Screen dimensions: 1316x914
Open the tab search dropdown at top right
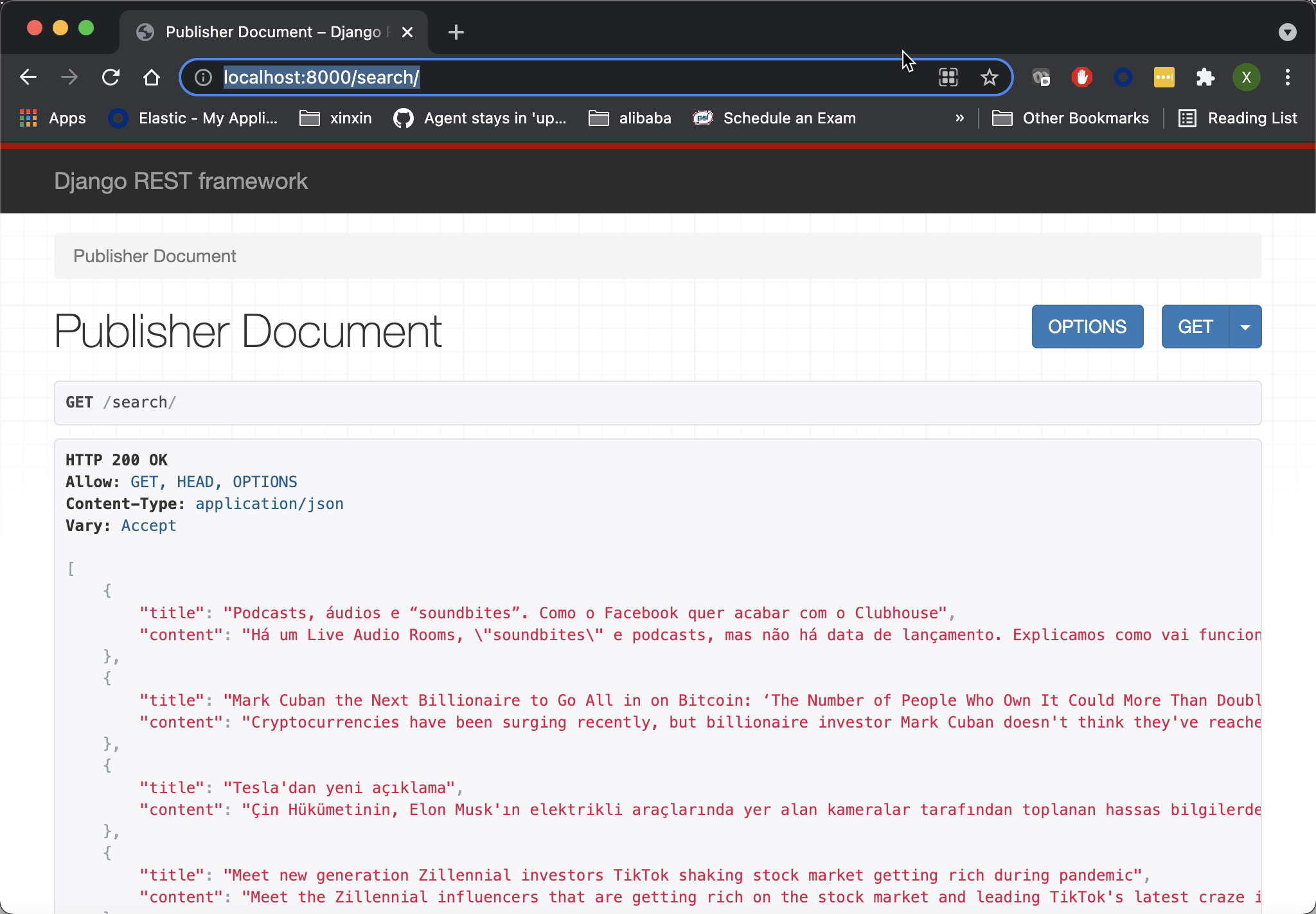(1287, 31)
